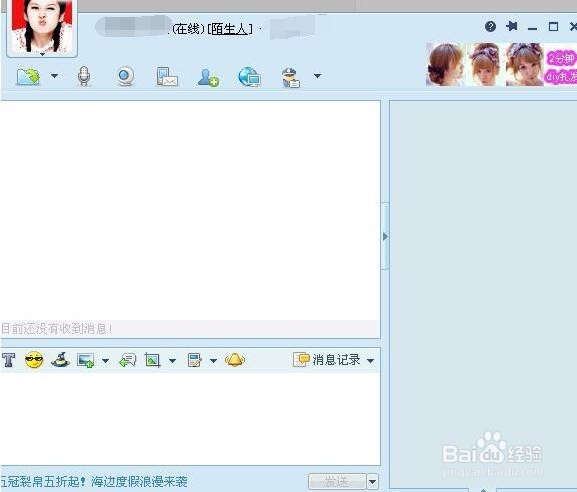Expand the notepad icon dropdown arrow
This screenshot has width=577, height=492.
213,361
